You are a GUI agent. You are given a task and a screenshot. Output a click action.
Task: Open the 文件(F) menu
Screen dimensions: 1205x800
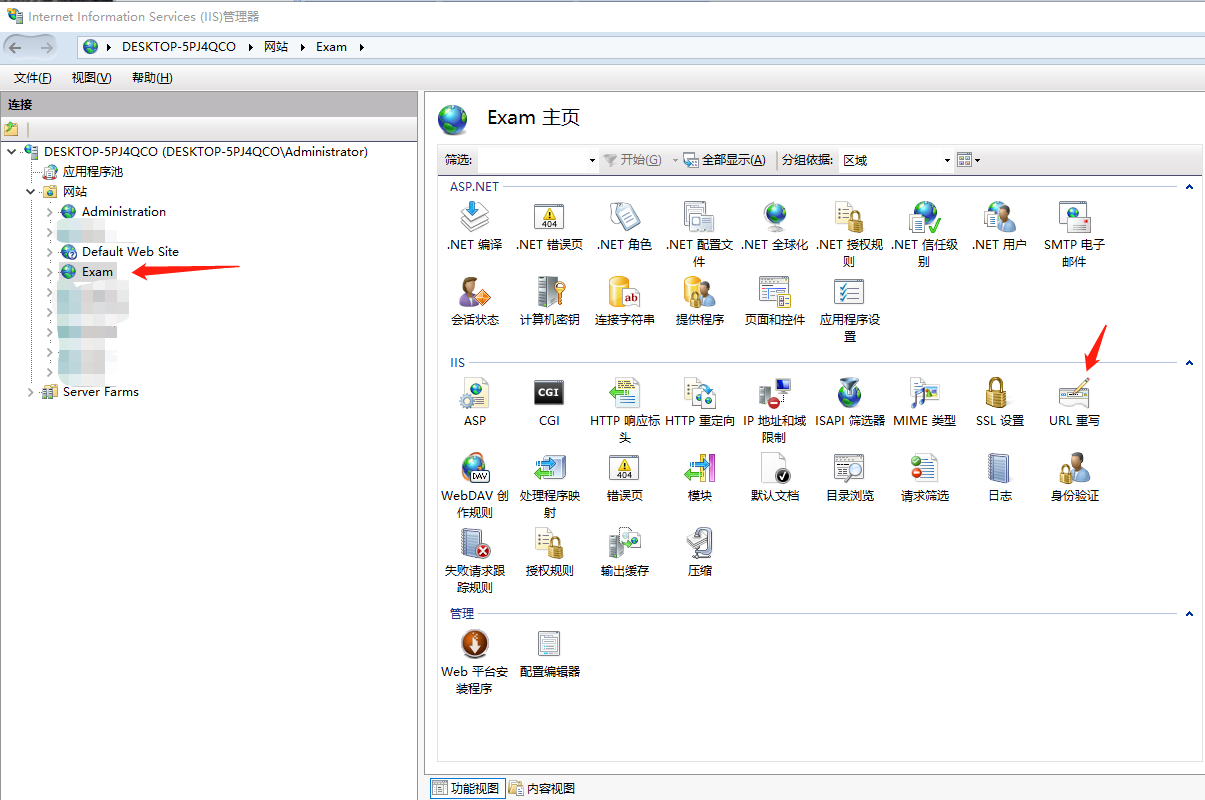(33, 78)
